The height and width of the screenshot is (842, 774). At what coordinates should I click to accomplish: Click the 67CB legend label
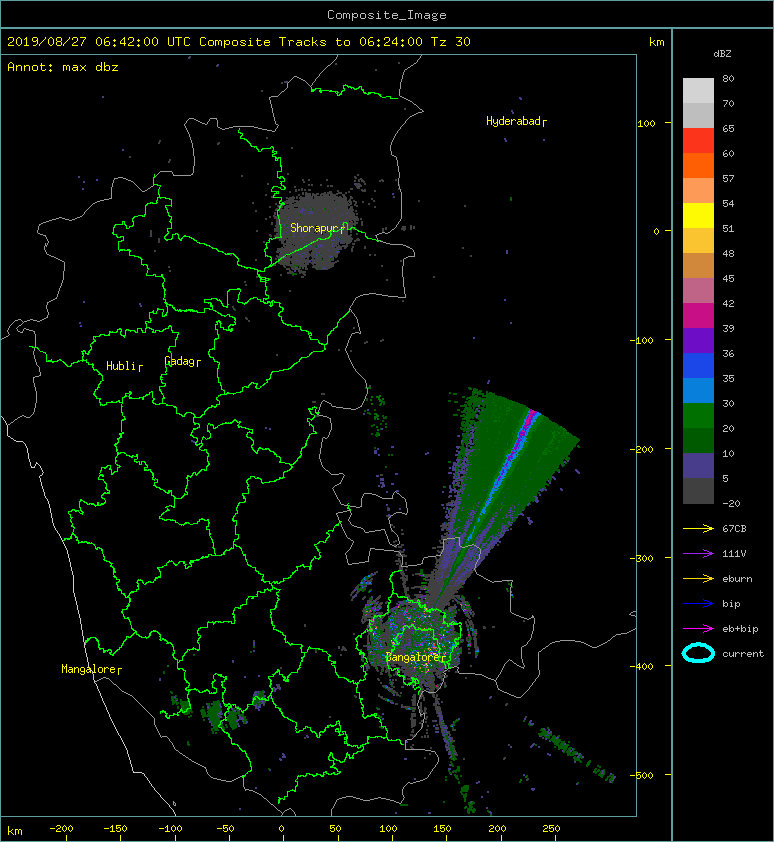734,529
